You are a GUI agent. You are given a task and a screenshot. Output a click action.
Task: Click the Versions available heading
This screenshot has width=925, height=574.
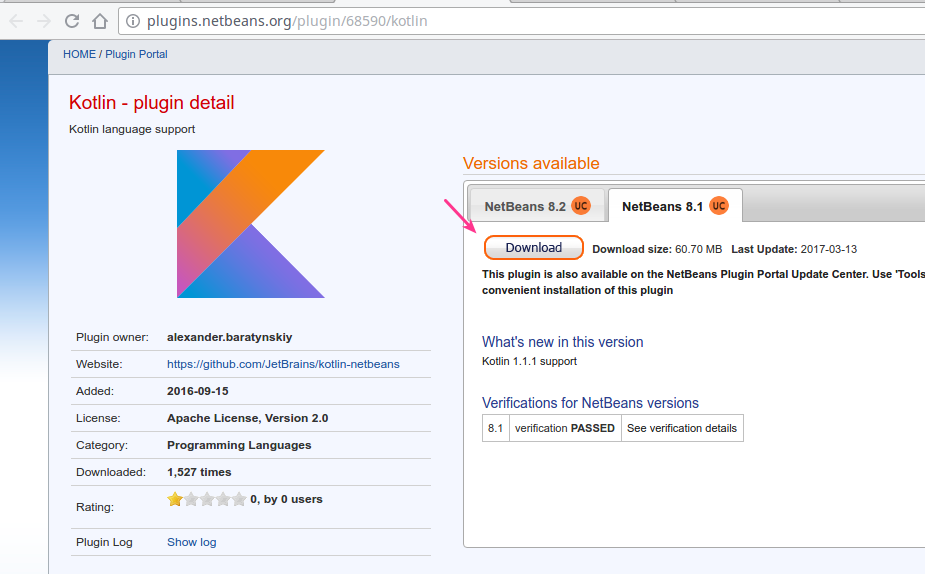click(x=531, y=163)
